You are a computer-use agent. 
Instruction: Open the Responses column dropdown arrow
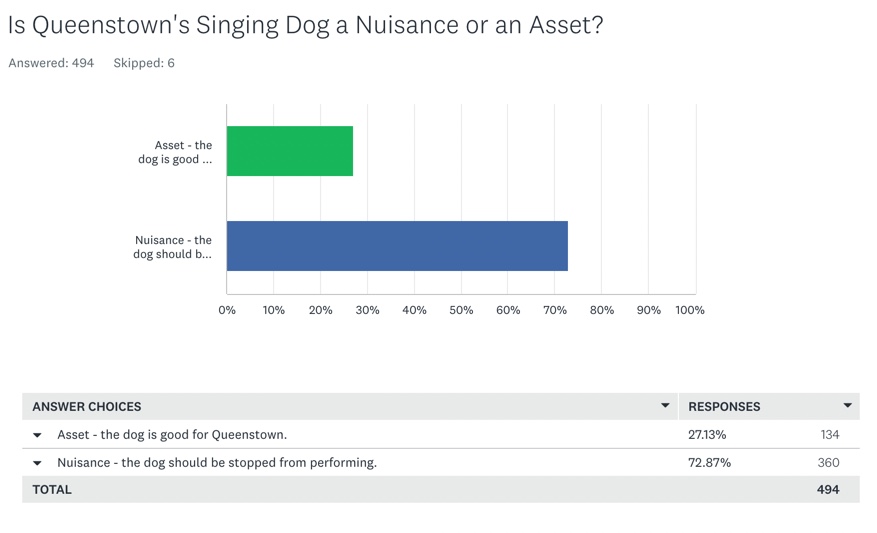click(x=847, y=406)
